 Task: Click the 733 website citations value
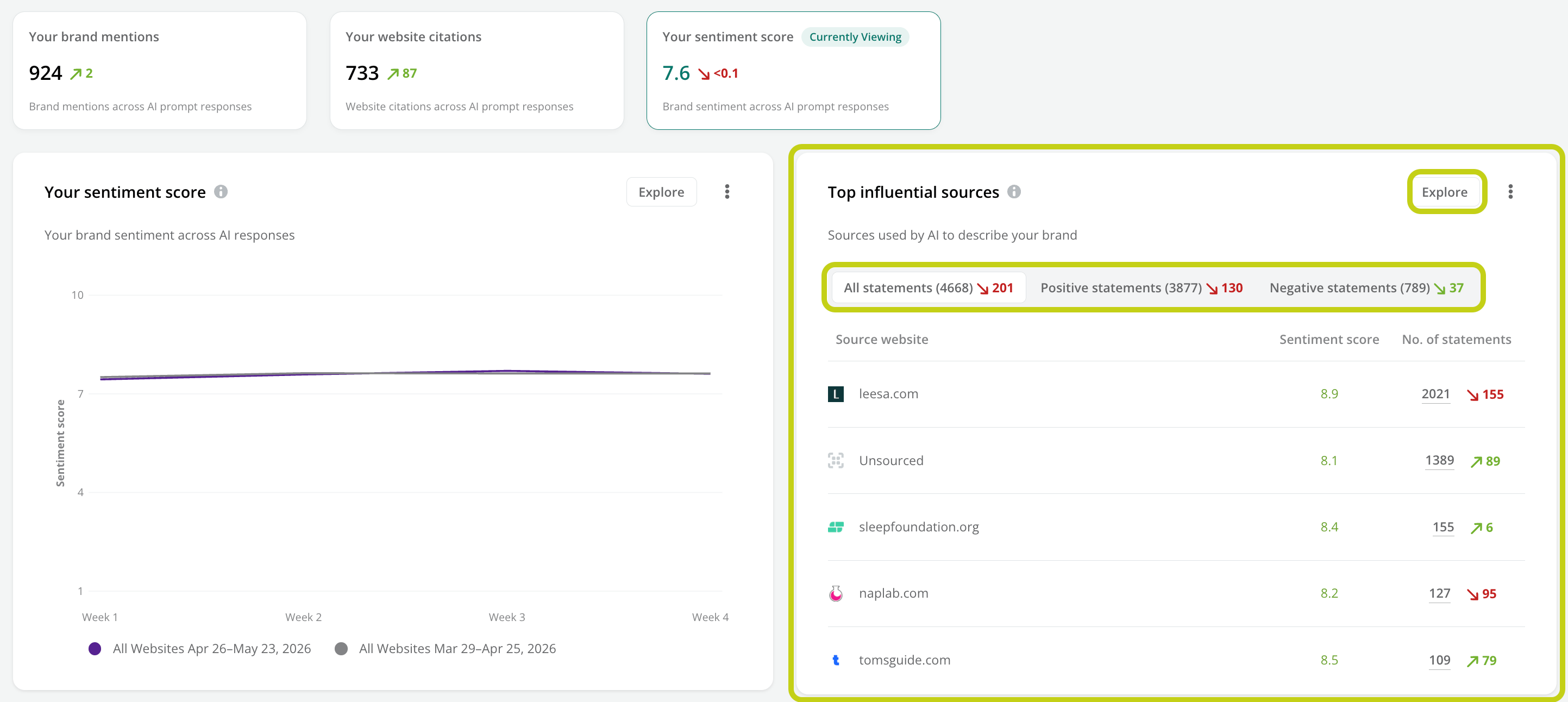click(362, 73)
